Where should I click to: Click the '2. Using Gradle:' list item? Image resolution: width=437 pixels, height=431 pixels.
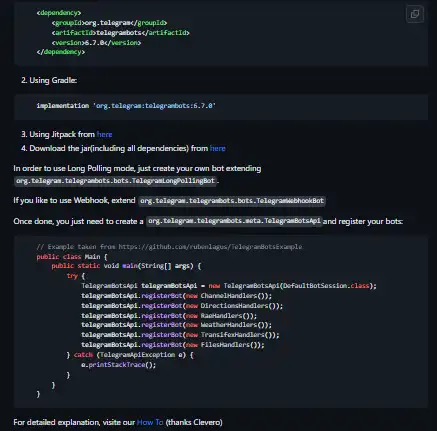click(x=49, y=80)
